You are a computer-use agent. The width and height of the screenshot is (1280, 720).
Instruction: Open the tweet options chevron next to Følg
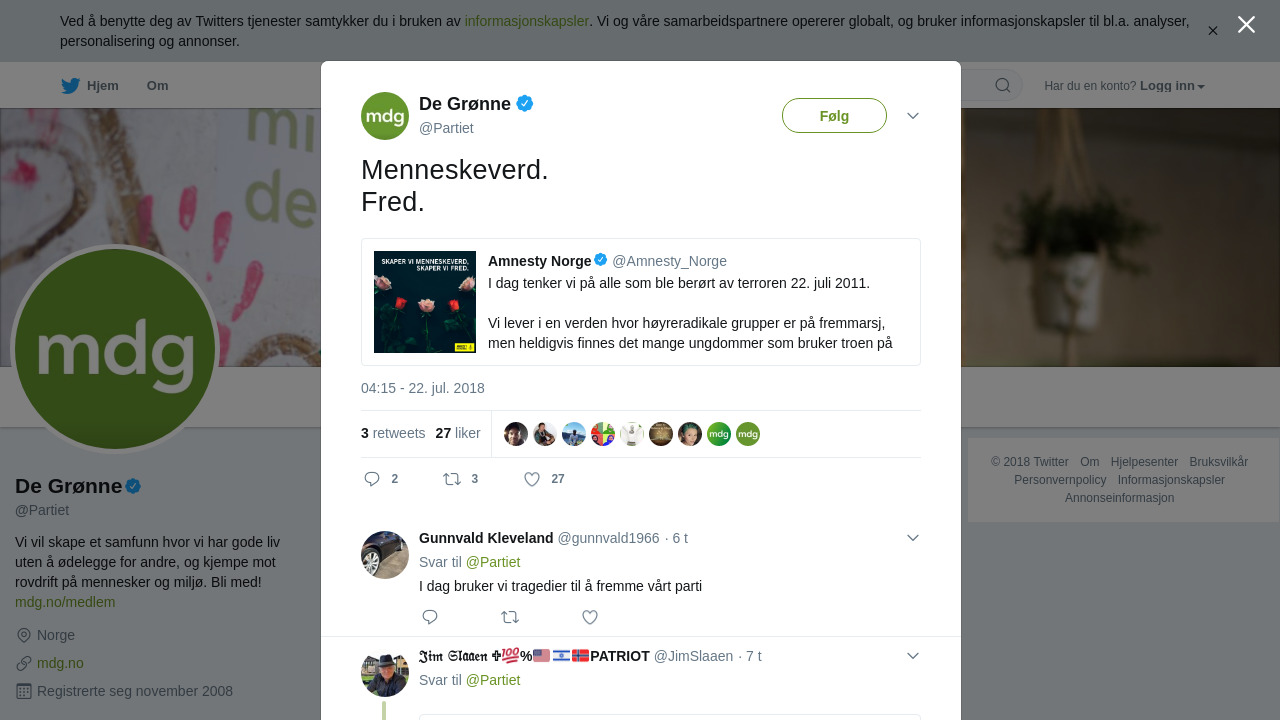click(x=913, y=116)
